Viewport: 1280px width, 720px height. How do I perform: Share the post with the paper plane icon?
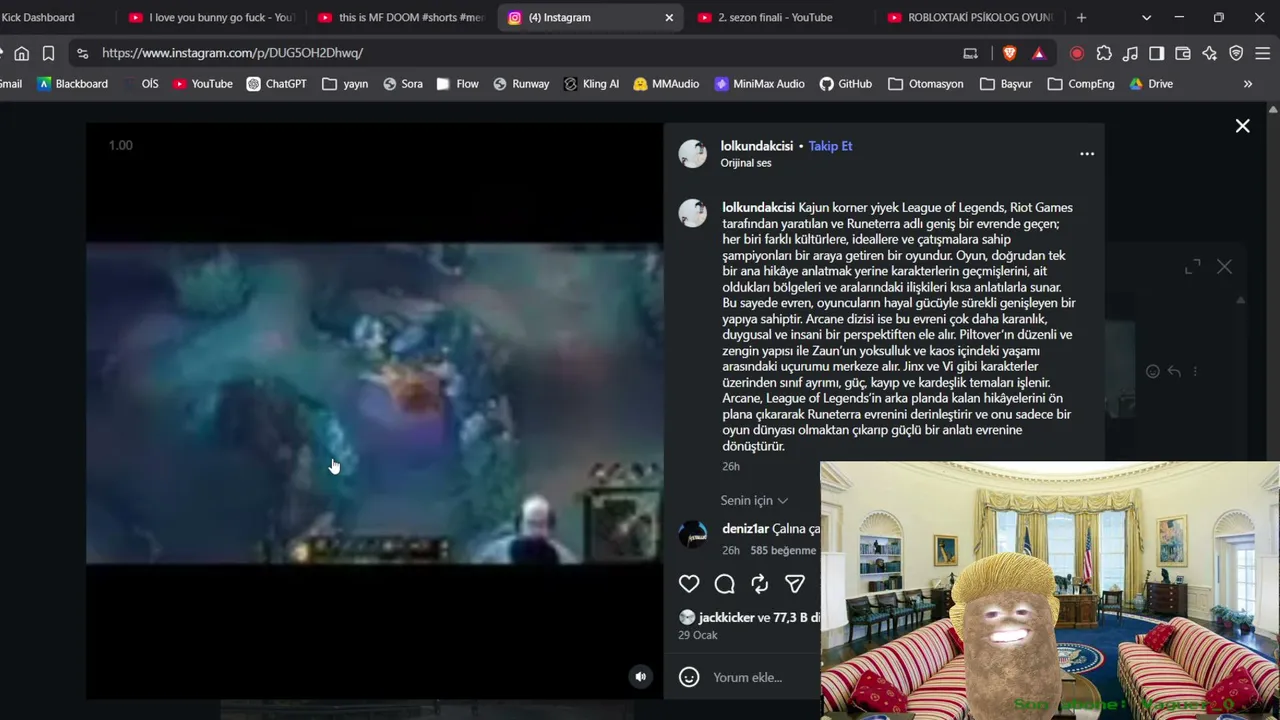pyautogui.click(x=795, y=584)
